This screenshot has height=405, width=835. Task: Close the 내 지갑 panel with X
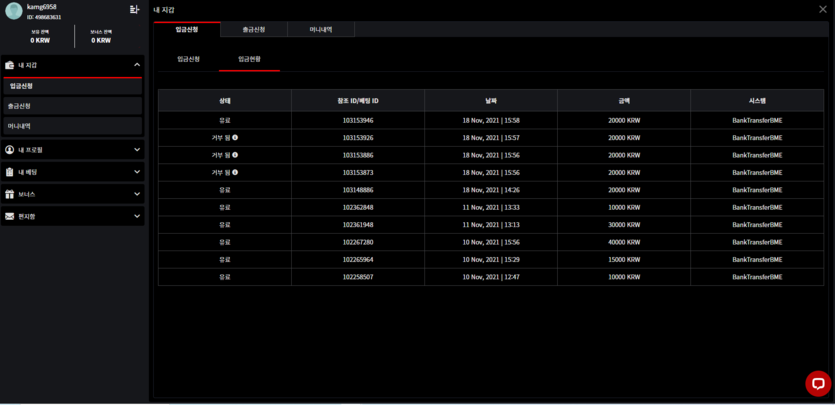(x=823, y=9)
